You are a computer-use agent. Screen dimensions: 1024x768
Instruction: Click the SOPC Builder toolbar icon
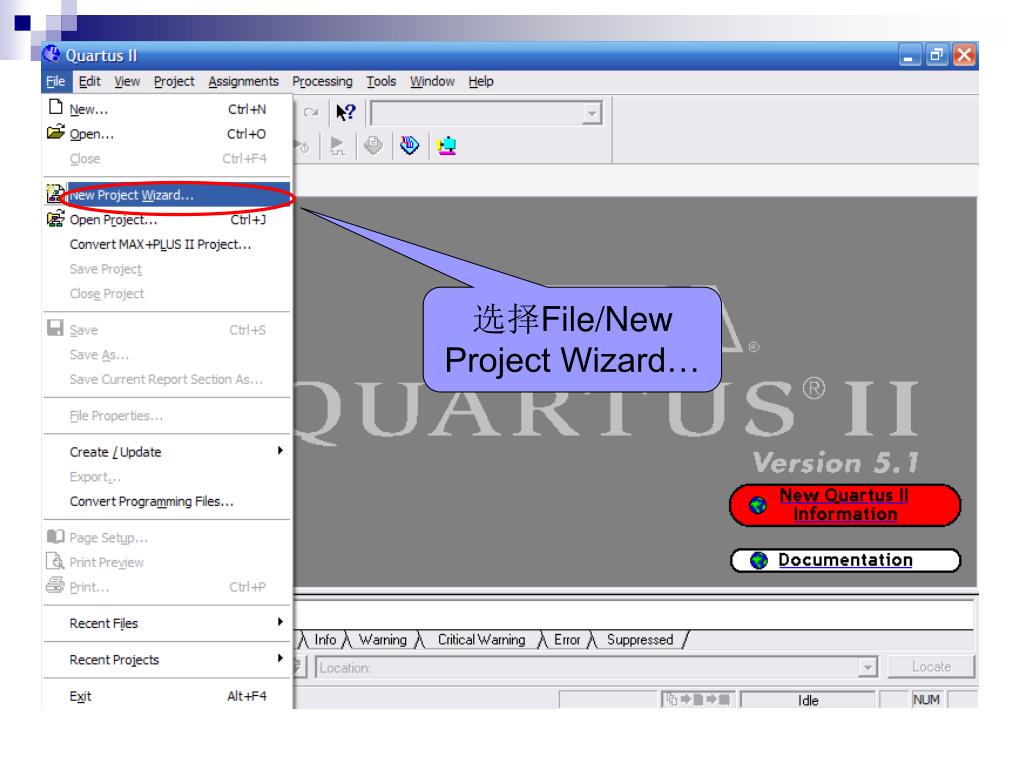click(447, 145)
